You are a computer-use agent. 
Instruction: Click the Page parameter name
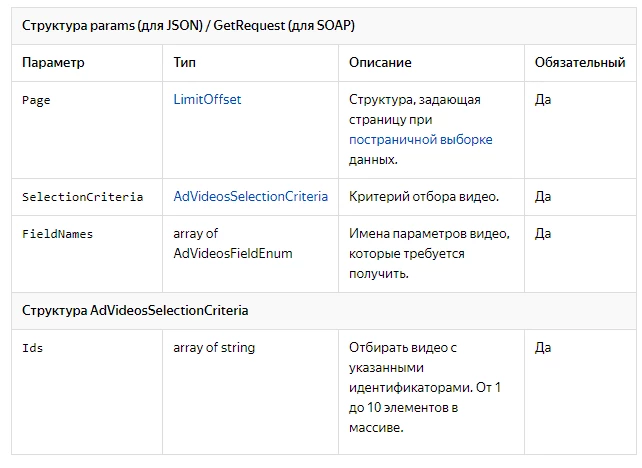[x=36, y=100]
